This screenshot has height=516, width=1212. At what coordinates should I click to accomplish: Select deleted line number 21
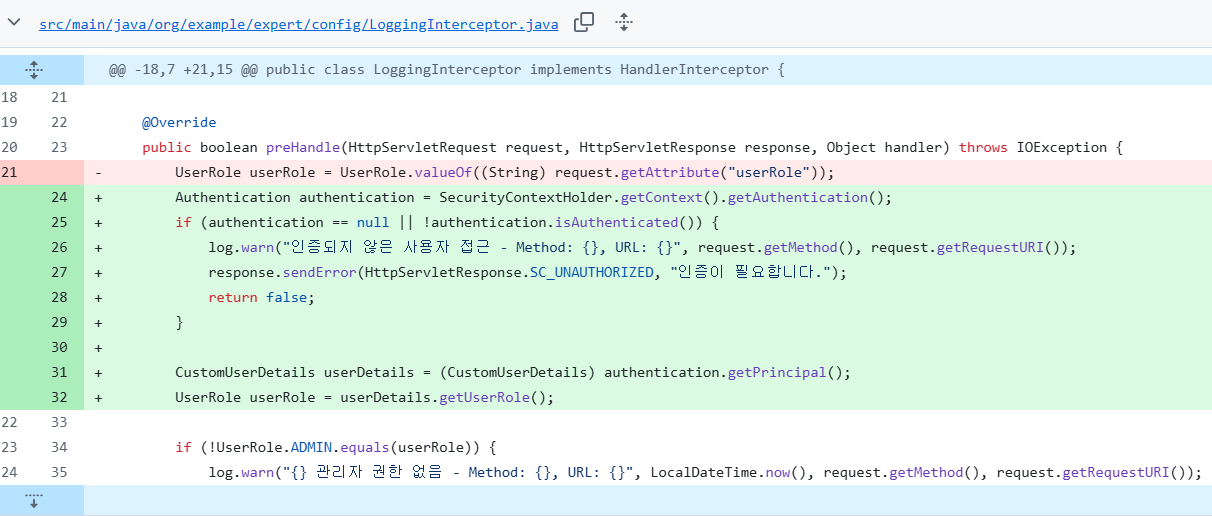point(9,172)
